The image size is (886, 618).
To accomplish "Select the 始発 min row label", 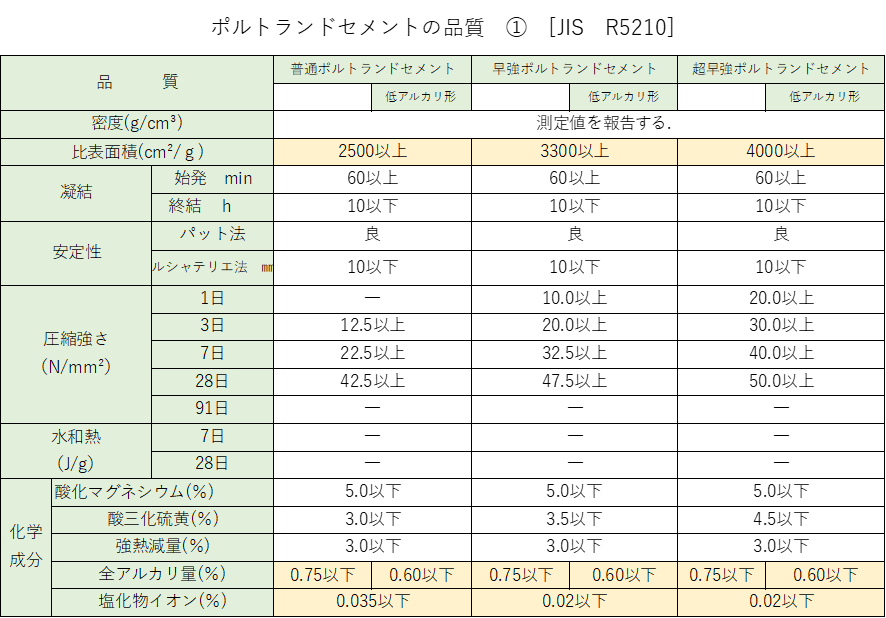I will [x=212, y=179].
